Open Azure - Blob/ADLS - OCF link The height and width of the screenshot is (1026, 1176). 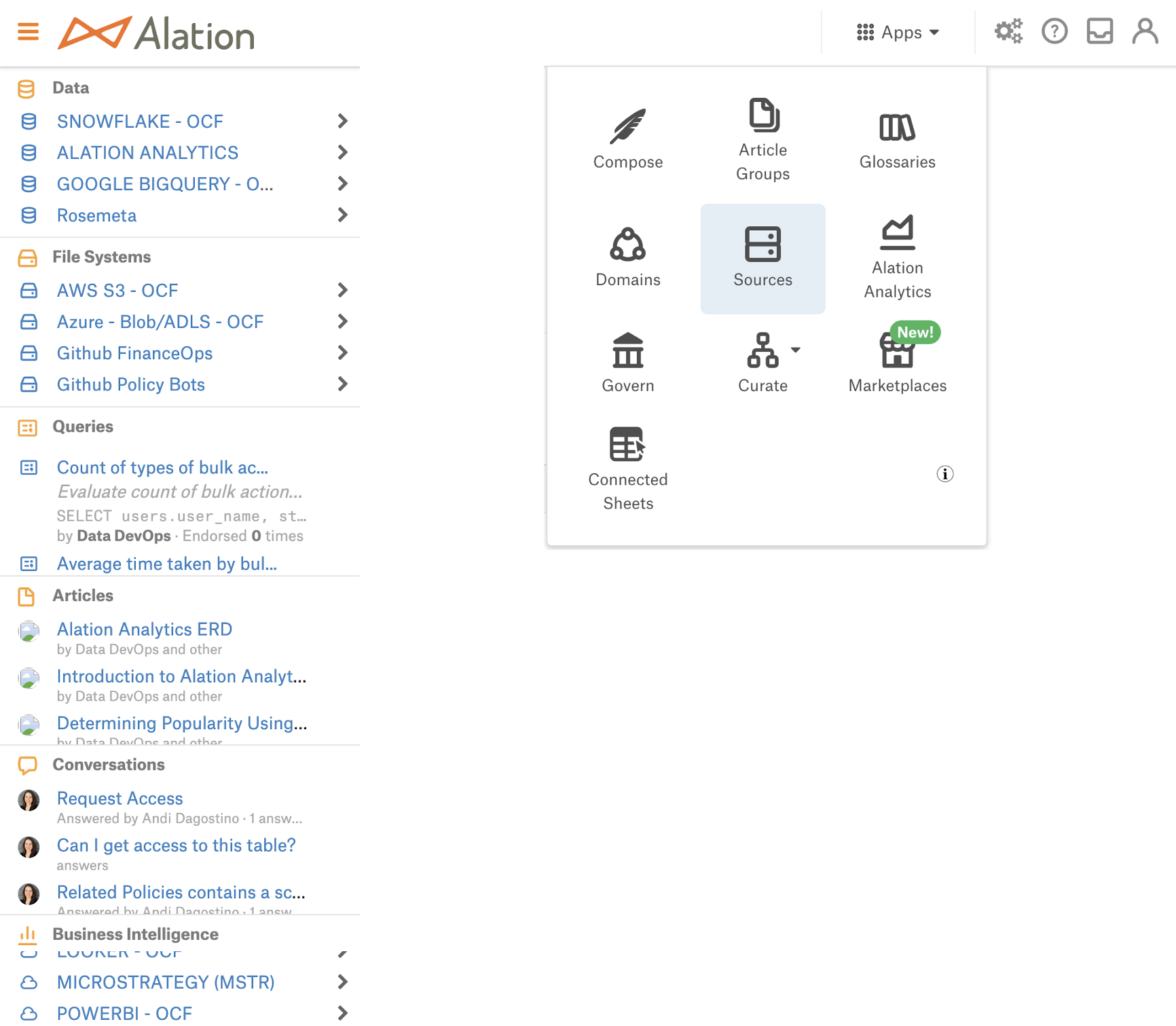(x=160, y=322)
